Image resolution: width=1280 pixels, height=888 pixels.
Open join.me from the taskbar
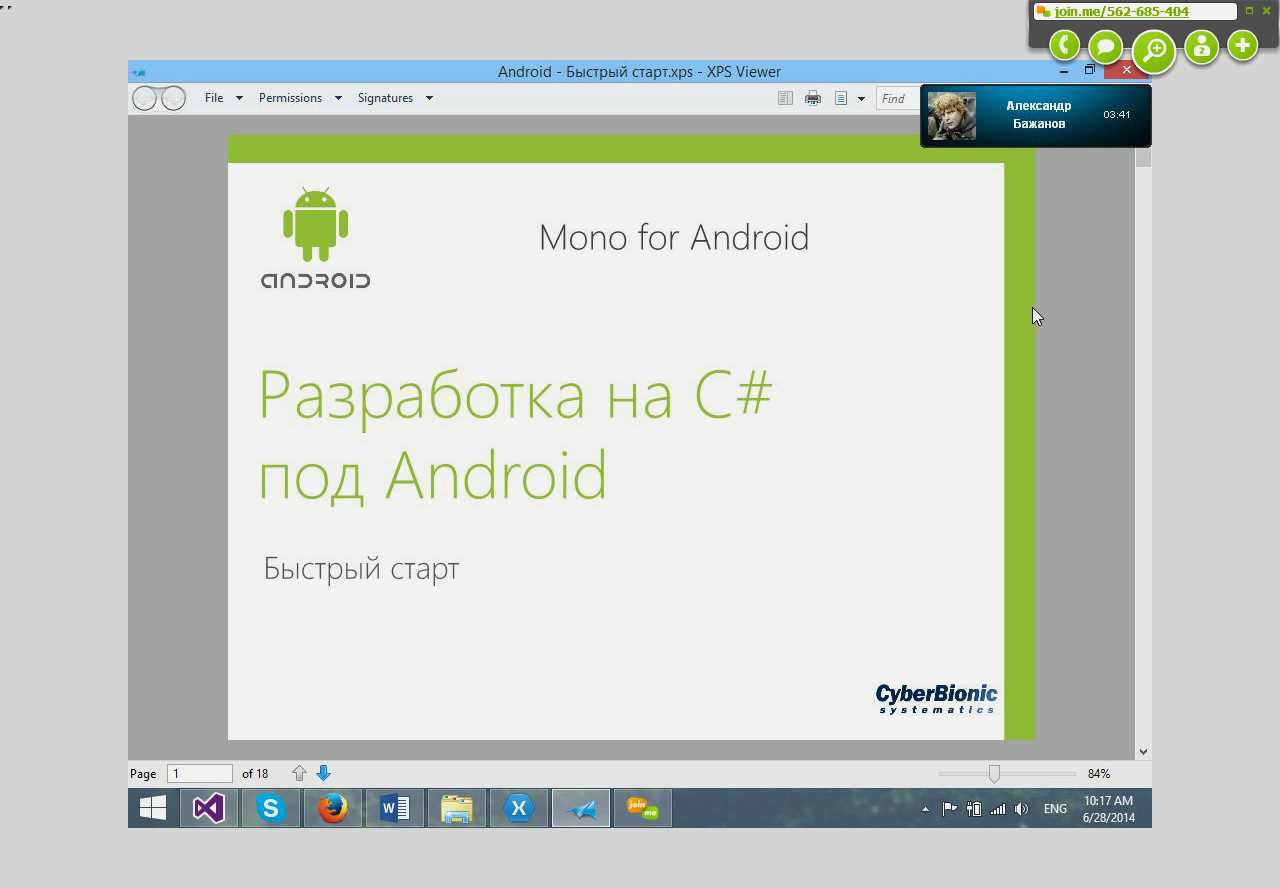(643, 808)
